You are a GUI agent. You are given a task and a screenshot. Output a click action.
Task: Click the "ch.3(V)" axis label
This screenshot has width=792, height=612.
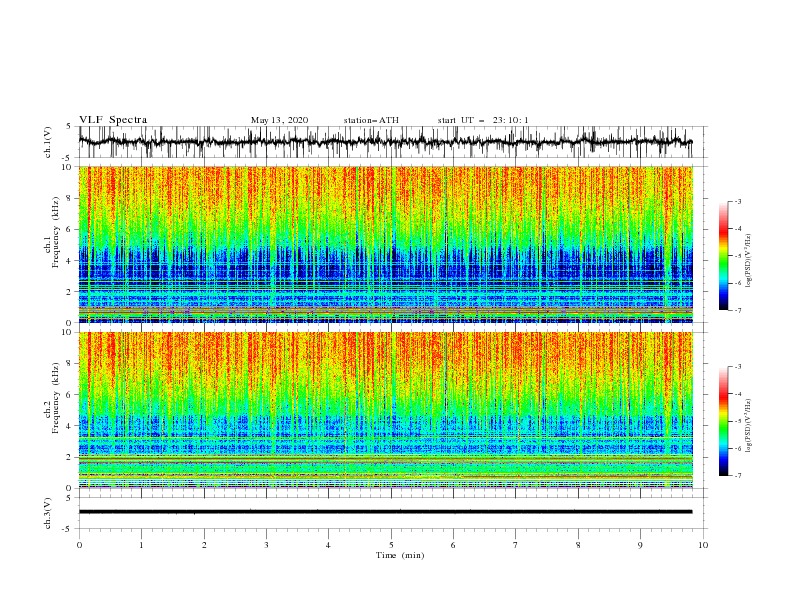coord(48,513)
